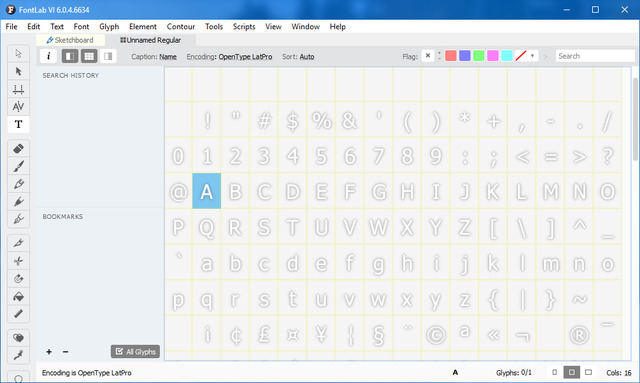Toggle the left sidebar panel button

pyautogui.click(x=70, y=56)
